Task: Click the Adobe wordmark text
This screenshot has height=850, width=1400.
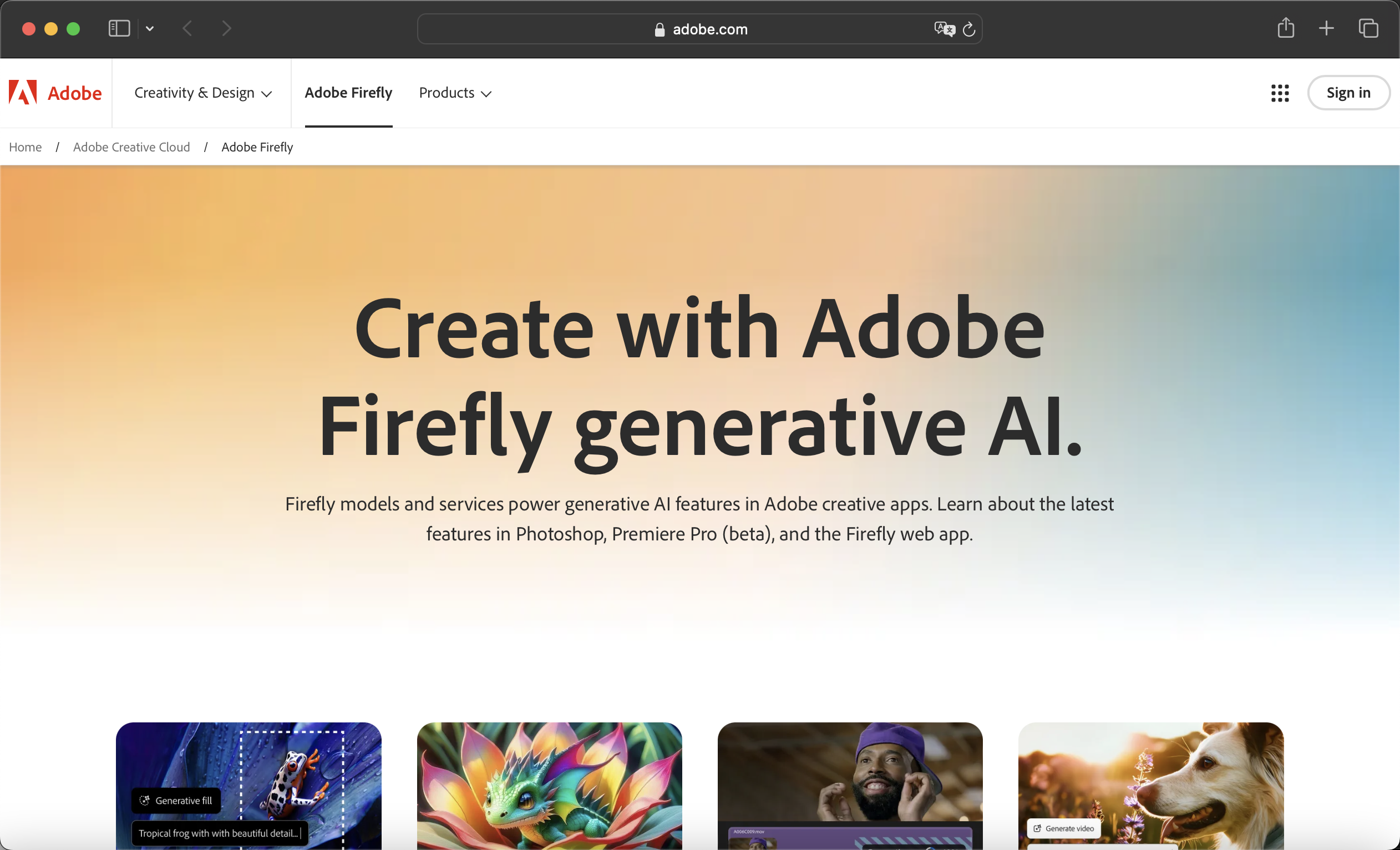Action: (x=74, y=93)
